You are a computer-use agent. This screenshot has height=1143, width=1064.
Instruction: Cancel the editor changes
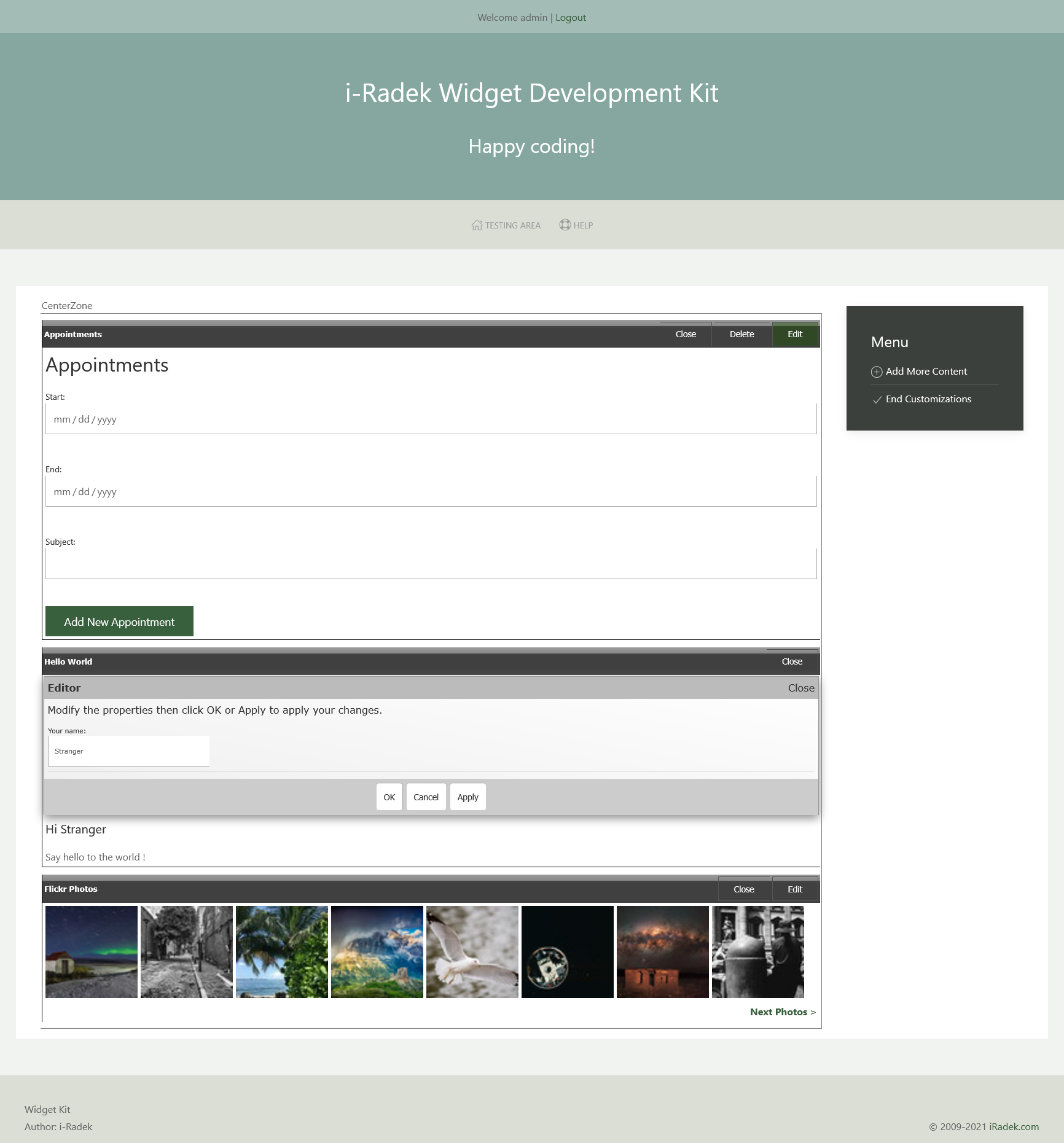[x=426, y=797]
